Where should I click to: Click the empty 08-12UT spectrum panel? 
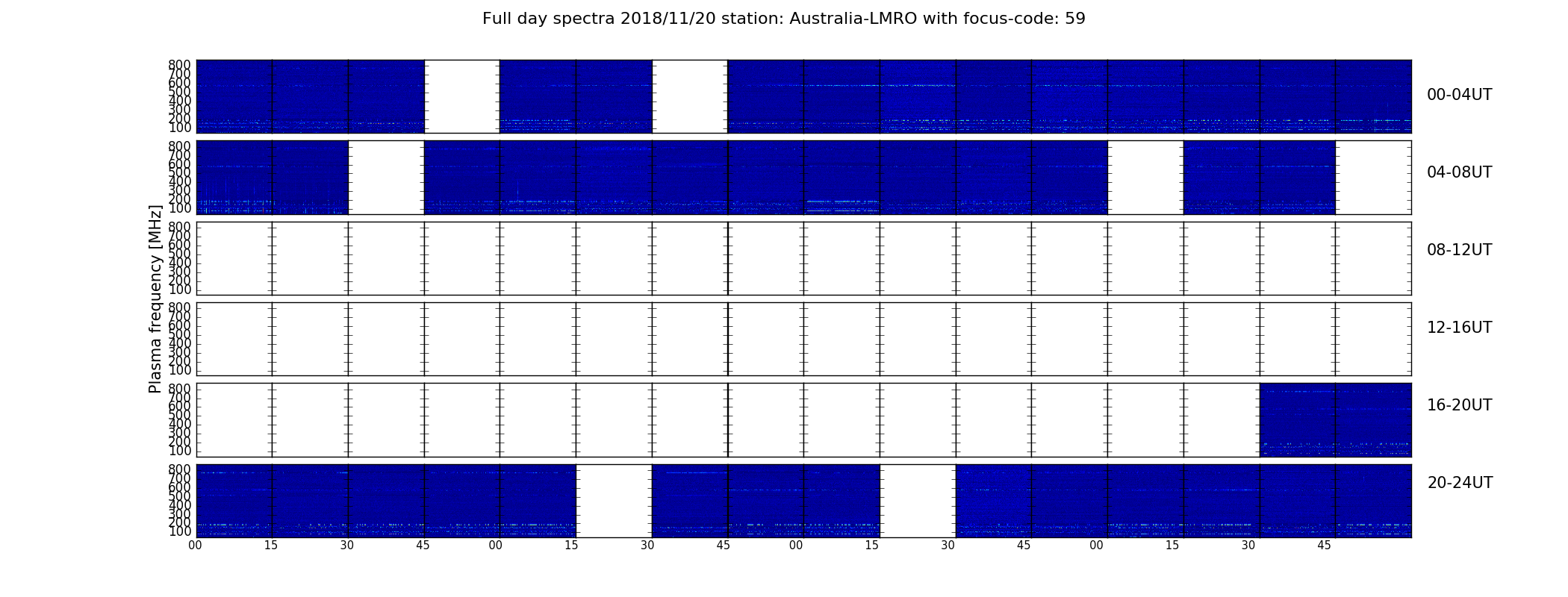803,258
